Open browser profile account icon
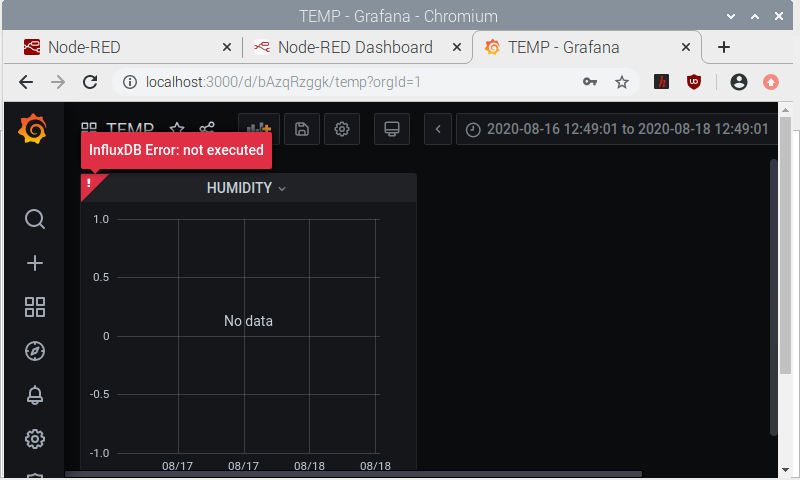 739,82
